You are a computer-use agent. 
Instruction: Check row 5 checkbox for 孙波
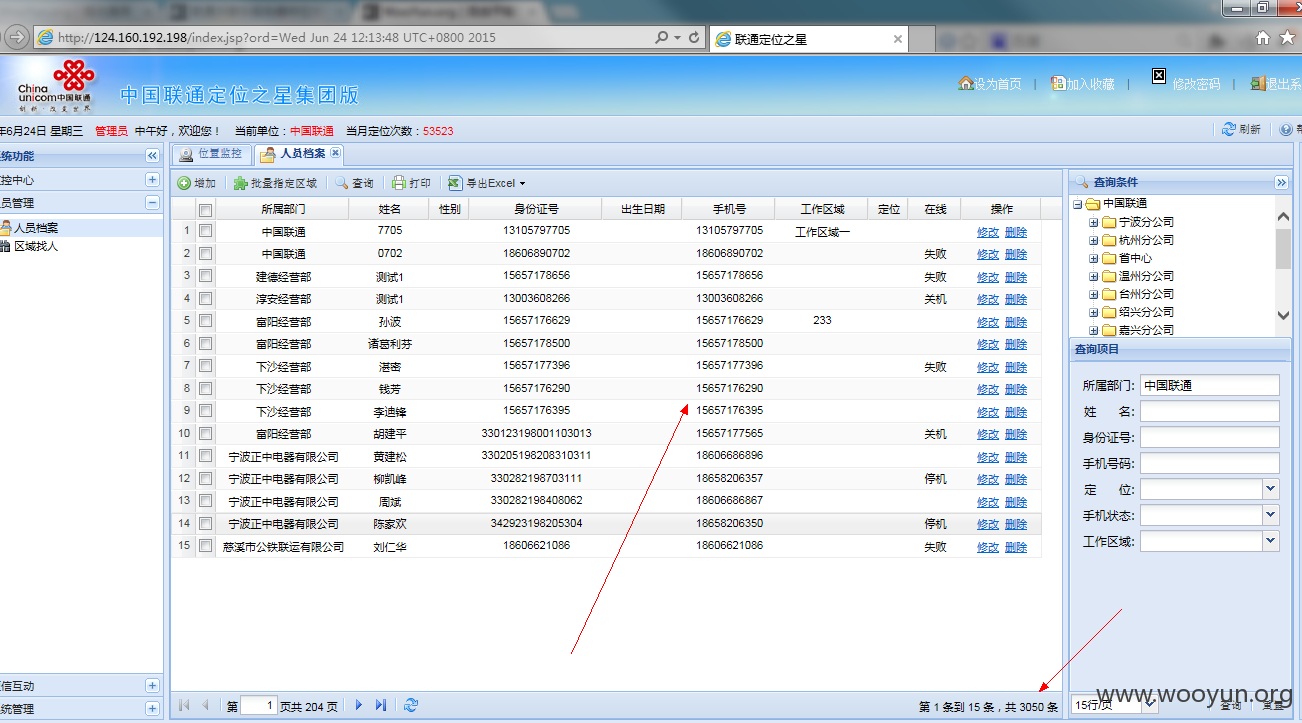pos(205,321)
